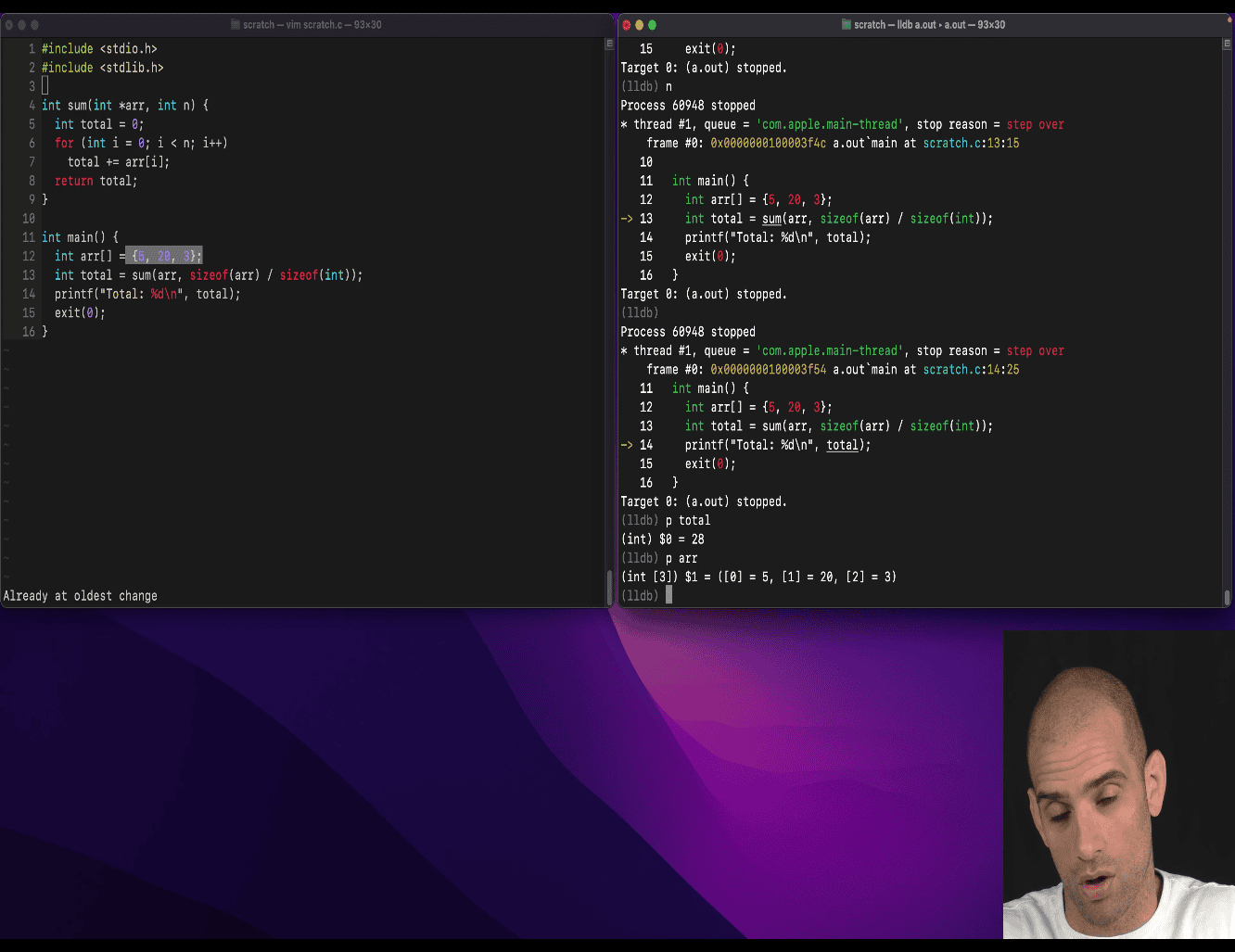
Task: Place the cursor on the return total line in vim
Action: coord(95,181)
